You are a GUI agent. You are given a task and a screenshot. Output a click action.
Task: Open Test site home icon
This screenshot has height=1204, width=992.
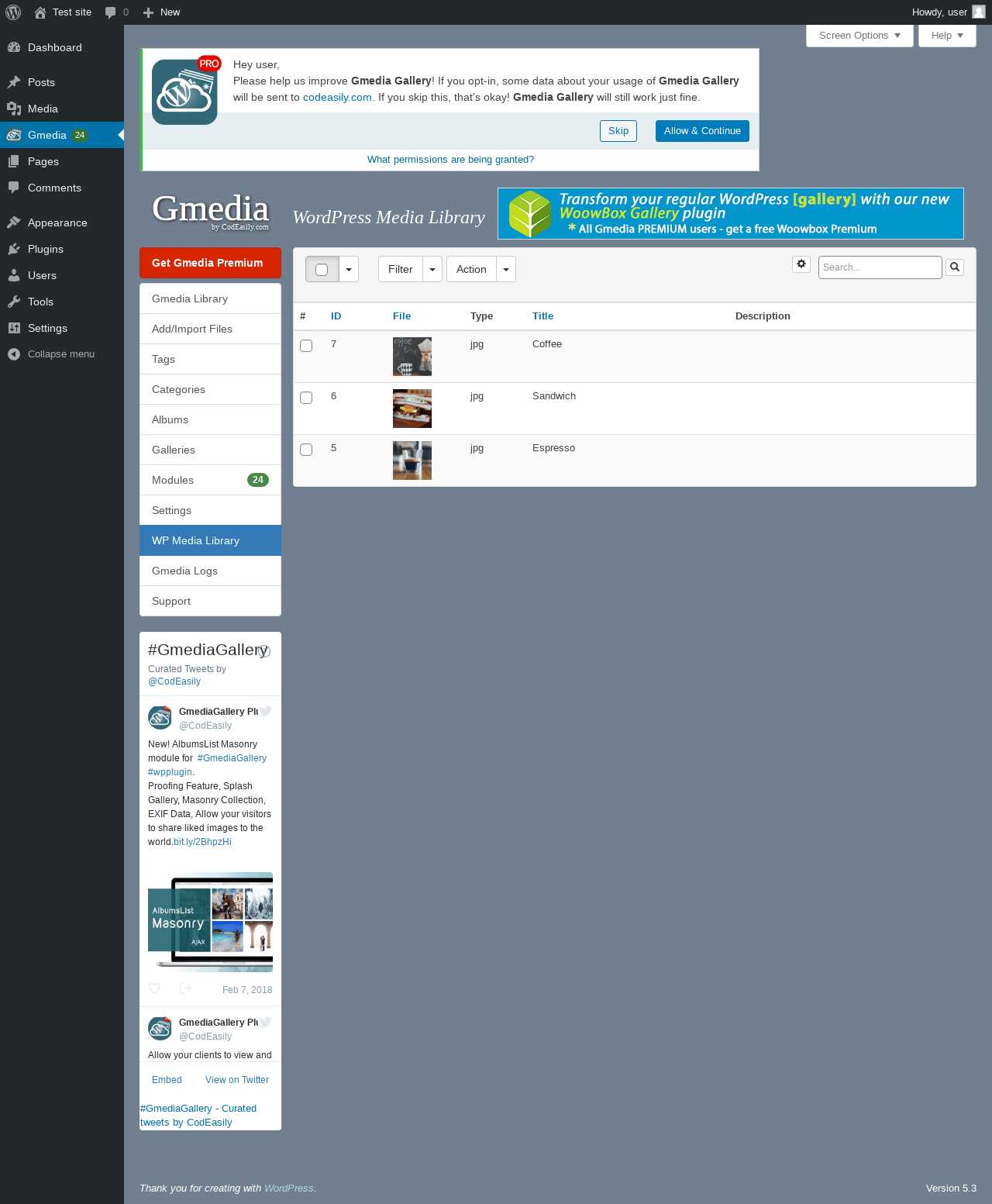pos(40,12)
